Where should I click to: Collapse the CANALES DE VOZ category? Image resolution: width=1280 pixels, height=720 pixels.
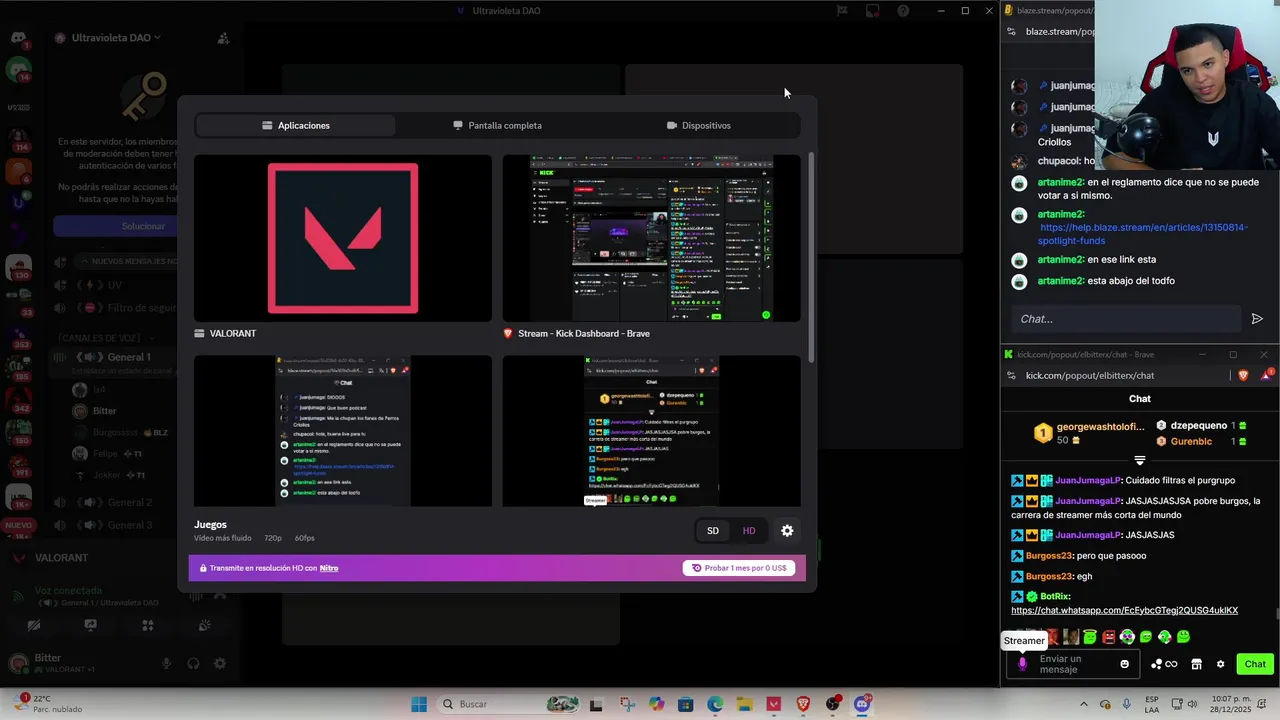click(107, 338)
